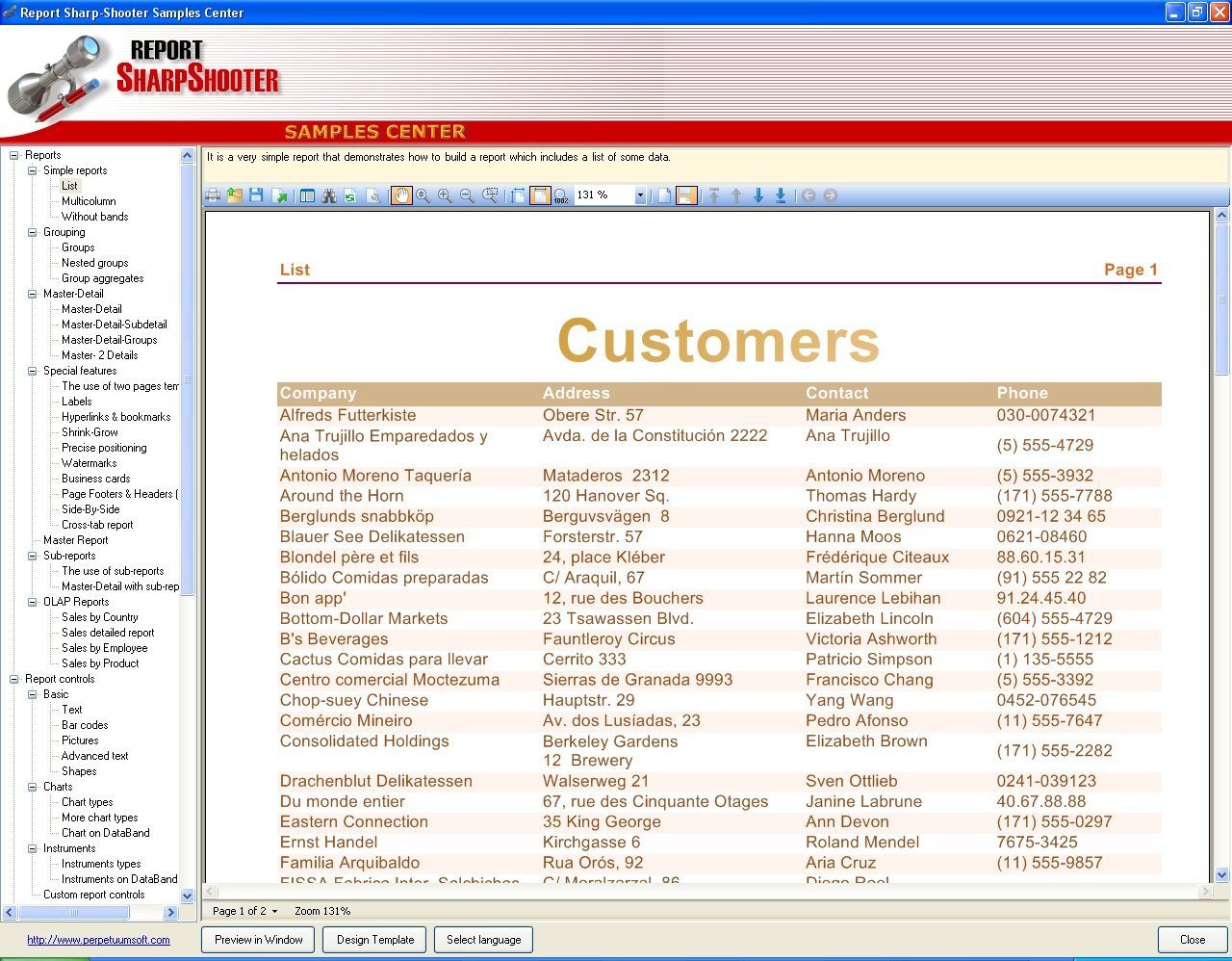This screenshot has width=1232, height=961.
Task: Click the Maria Anders contact cell
Action: (x=856, y=415)
